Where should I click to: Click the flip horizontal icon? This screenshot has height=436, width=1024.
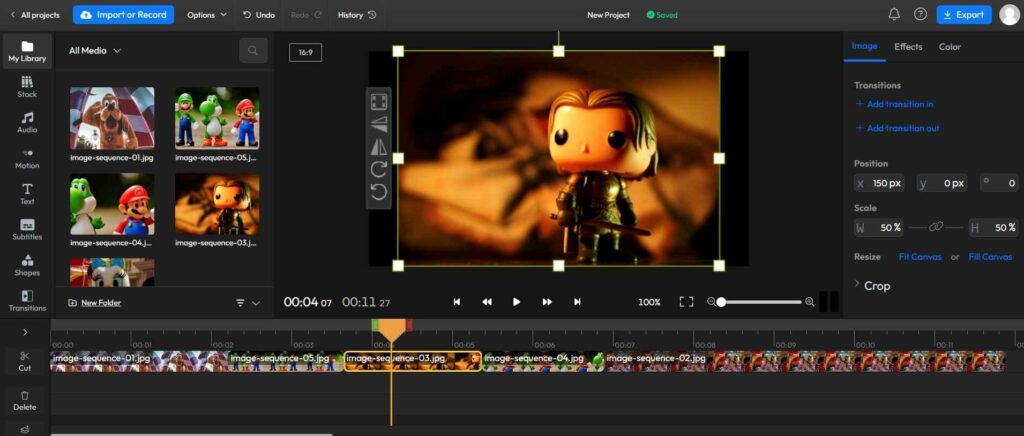point(379,147)
